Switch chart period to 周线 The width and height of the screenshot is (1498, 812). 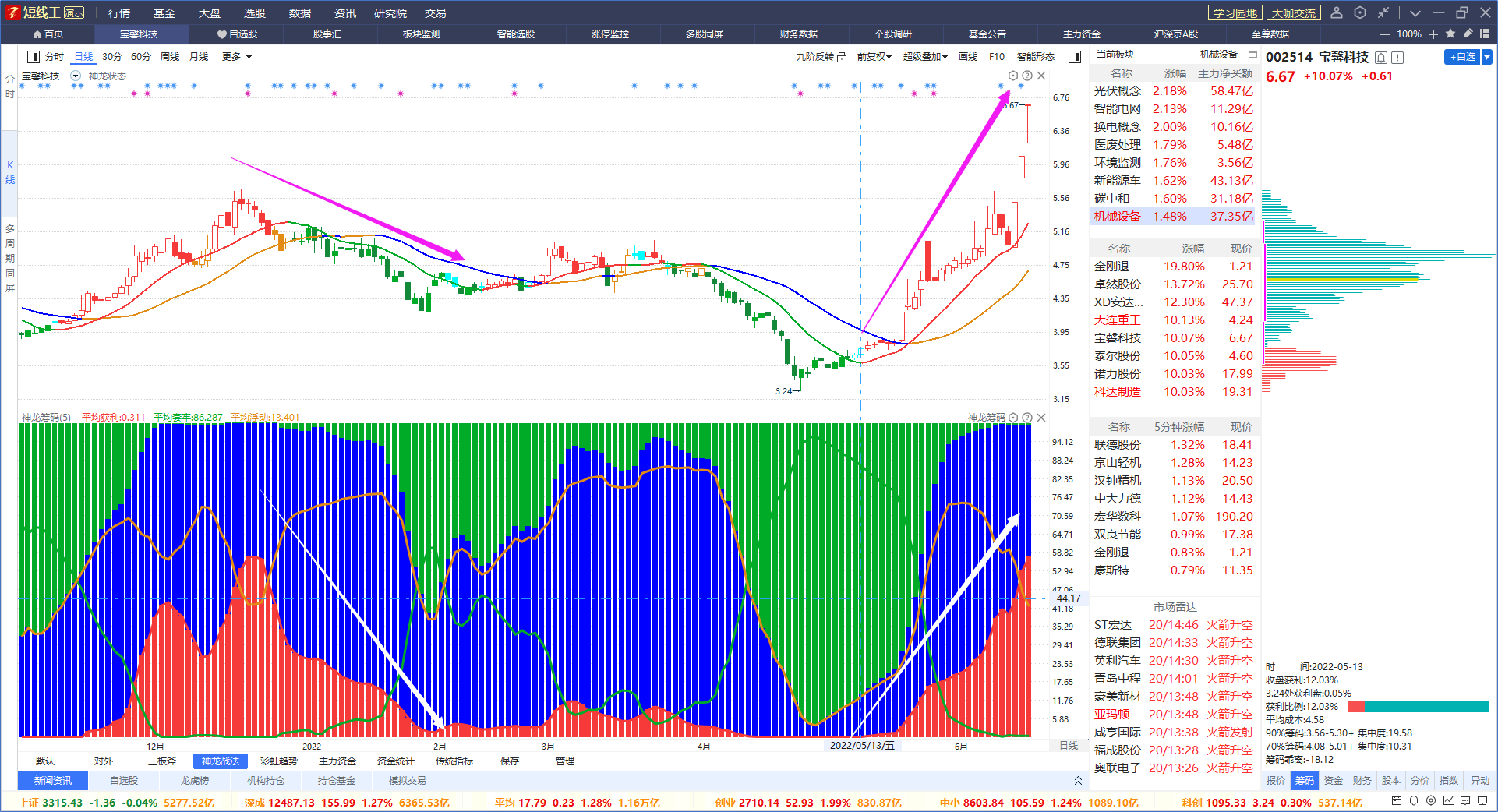tap(170, 57)
